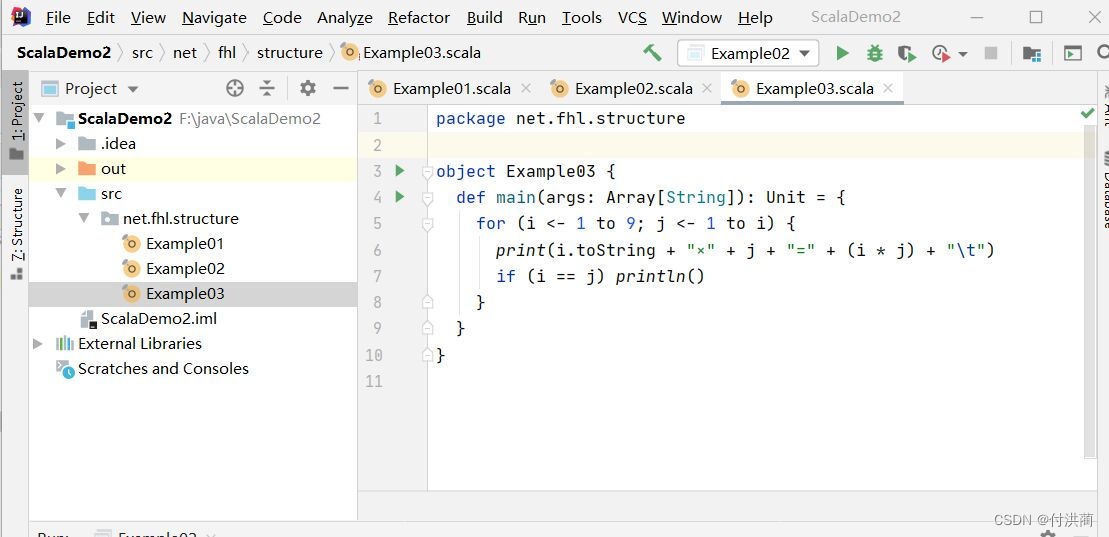Open the Help menu

pos(755,18)
